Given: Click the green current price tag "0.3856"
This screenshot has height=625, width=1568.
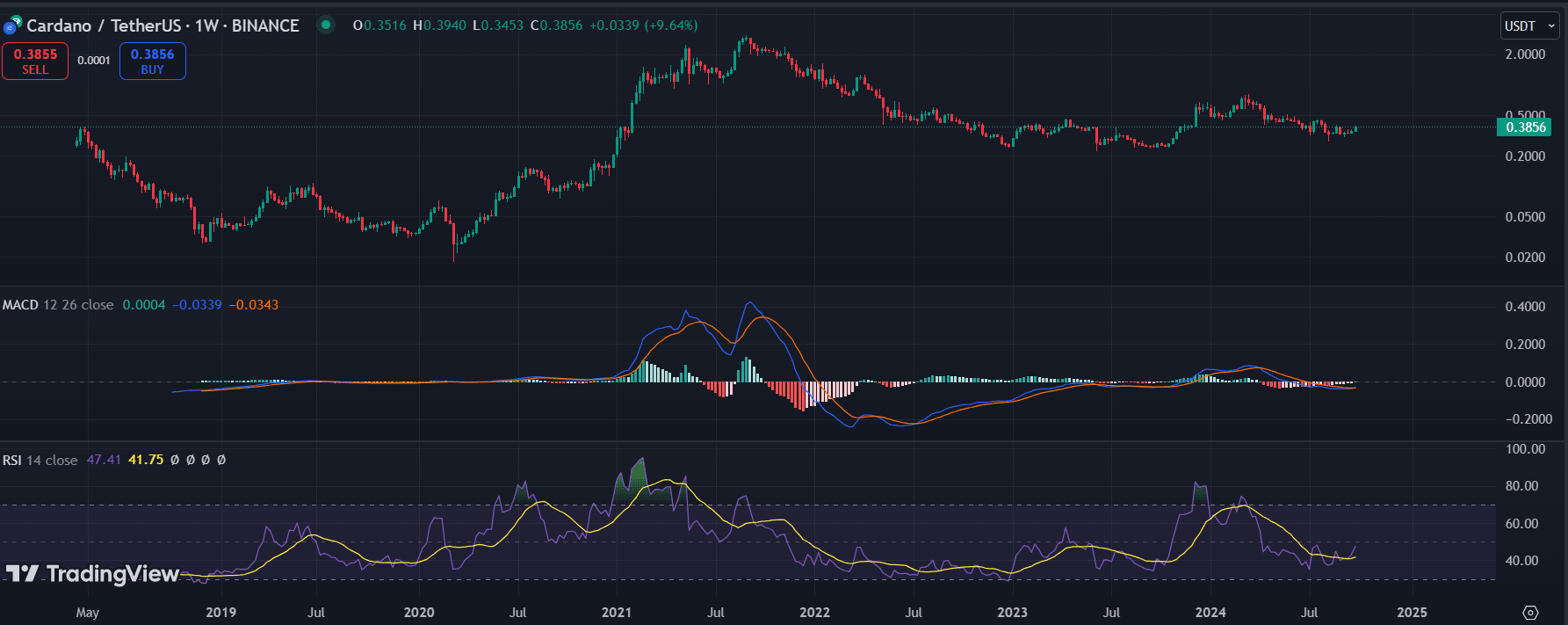Looking at the screenshot, I should [1524, 127].
